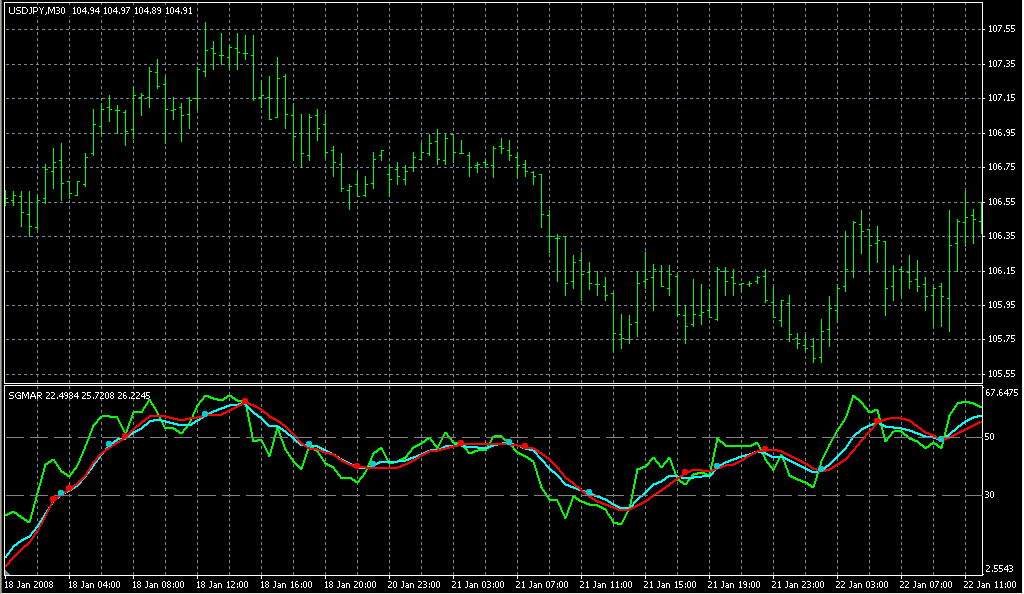
Task: Click the 22 Jan 11:00 time label
Action: (990, 584)
